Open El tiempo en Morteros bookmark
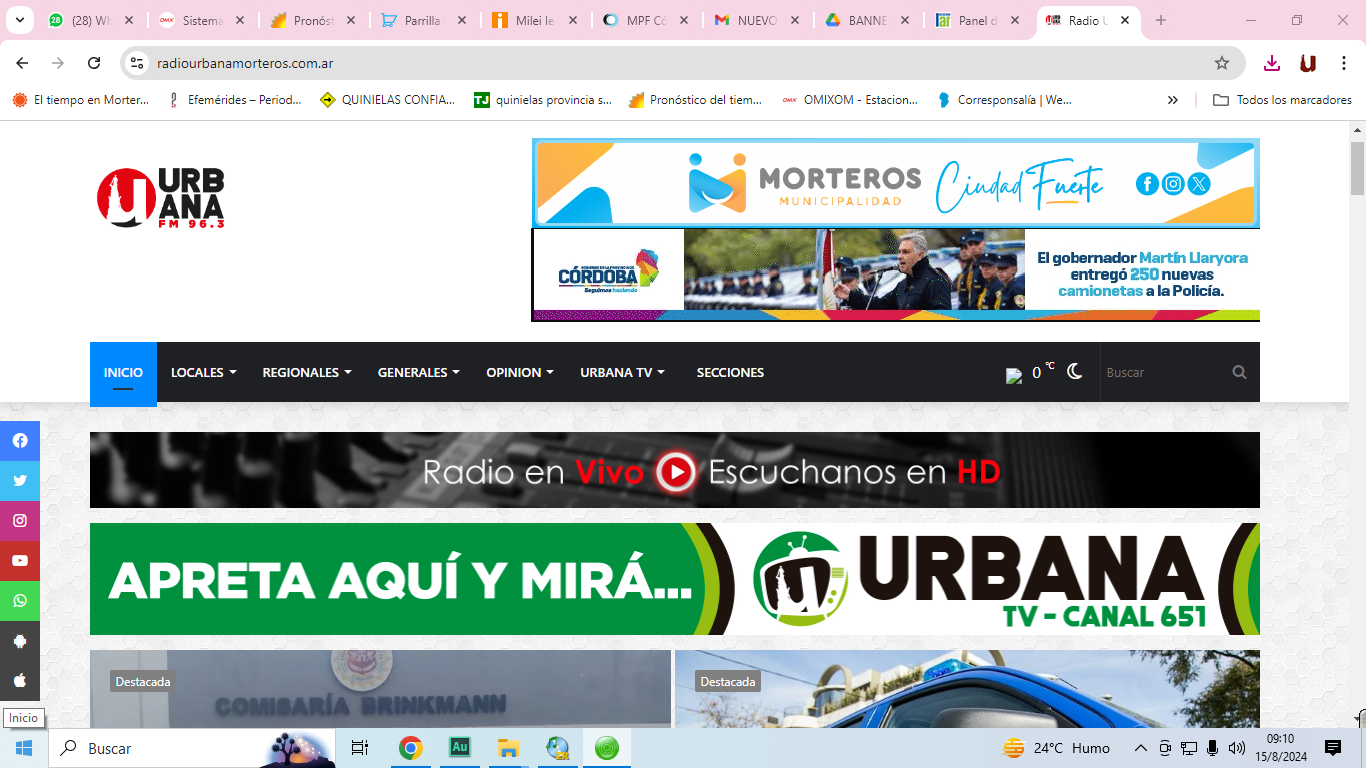 click(x=80, y=100)
